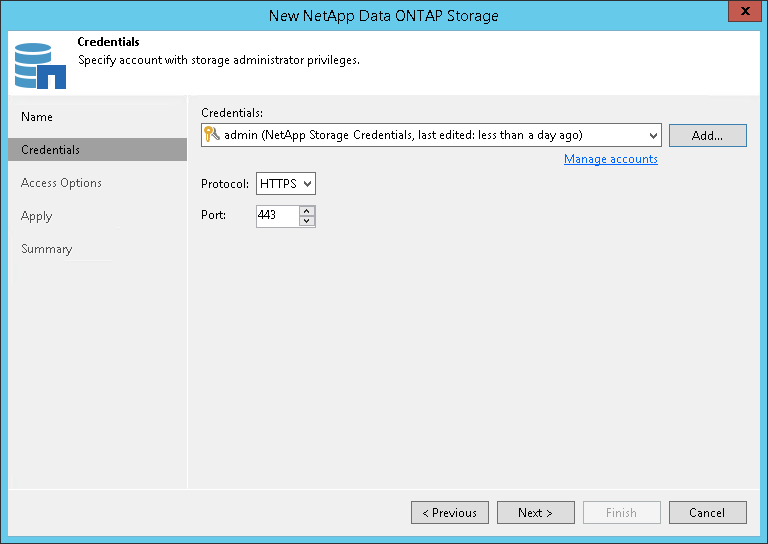Jump to the Access Options step
Screen dimensions: 768x544
[x=61, y=183]
